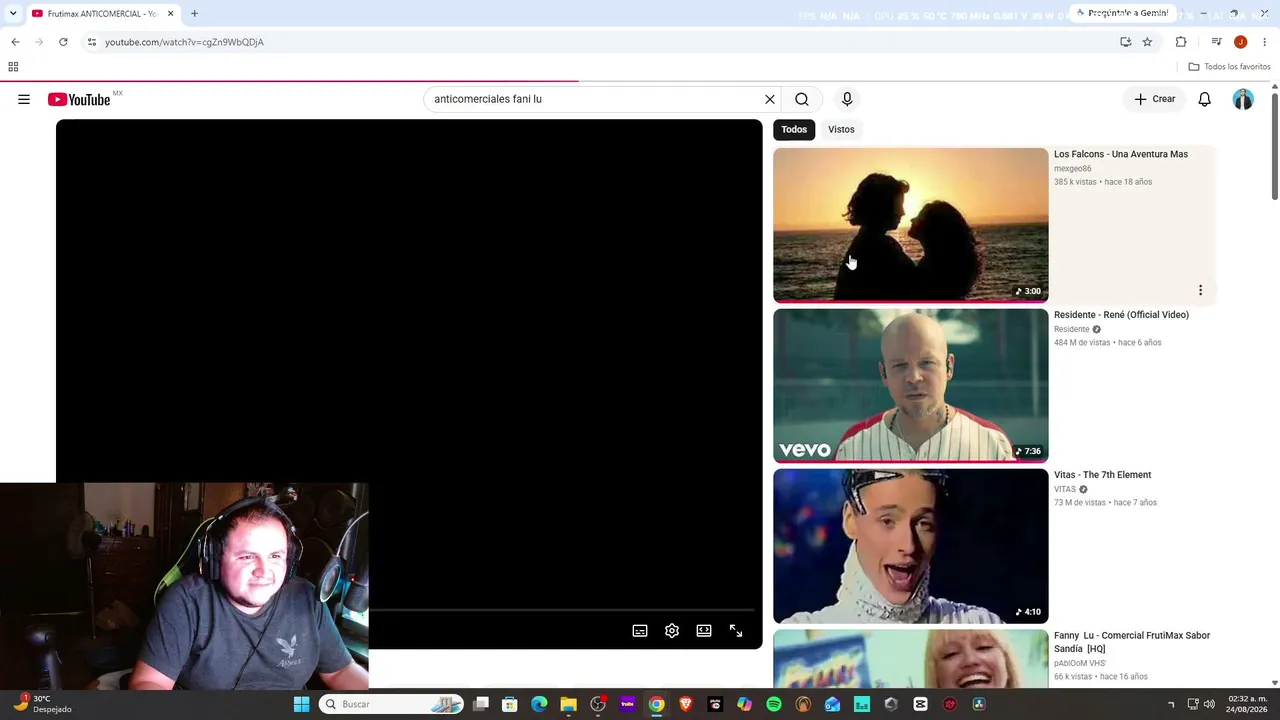Click the Pregúntale a Gemini button
Image resolution: width=1280 pixels, height=720 pixels.
pyautogui.click(x=1122, y=13)
